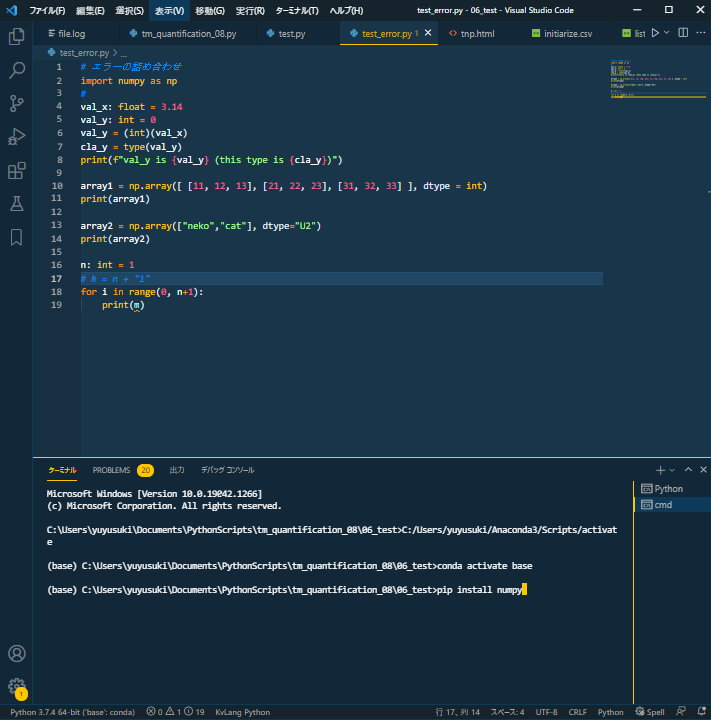Switch to the tnp.html tab
The image size is (711, 720).
(x=478, y=33)
